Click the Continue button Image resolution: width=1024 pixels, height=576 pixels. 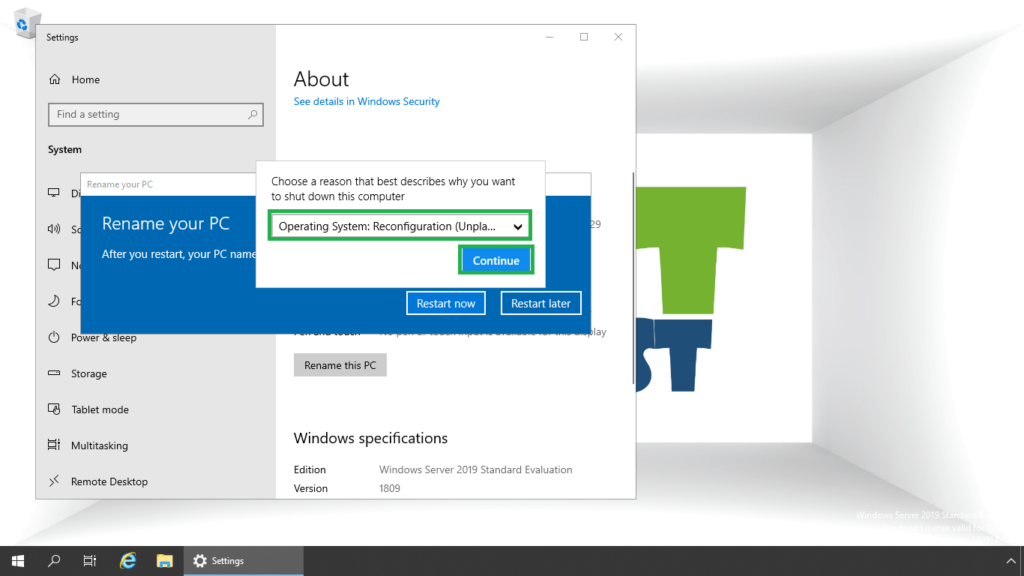coord(496,260)
